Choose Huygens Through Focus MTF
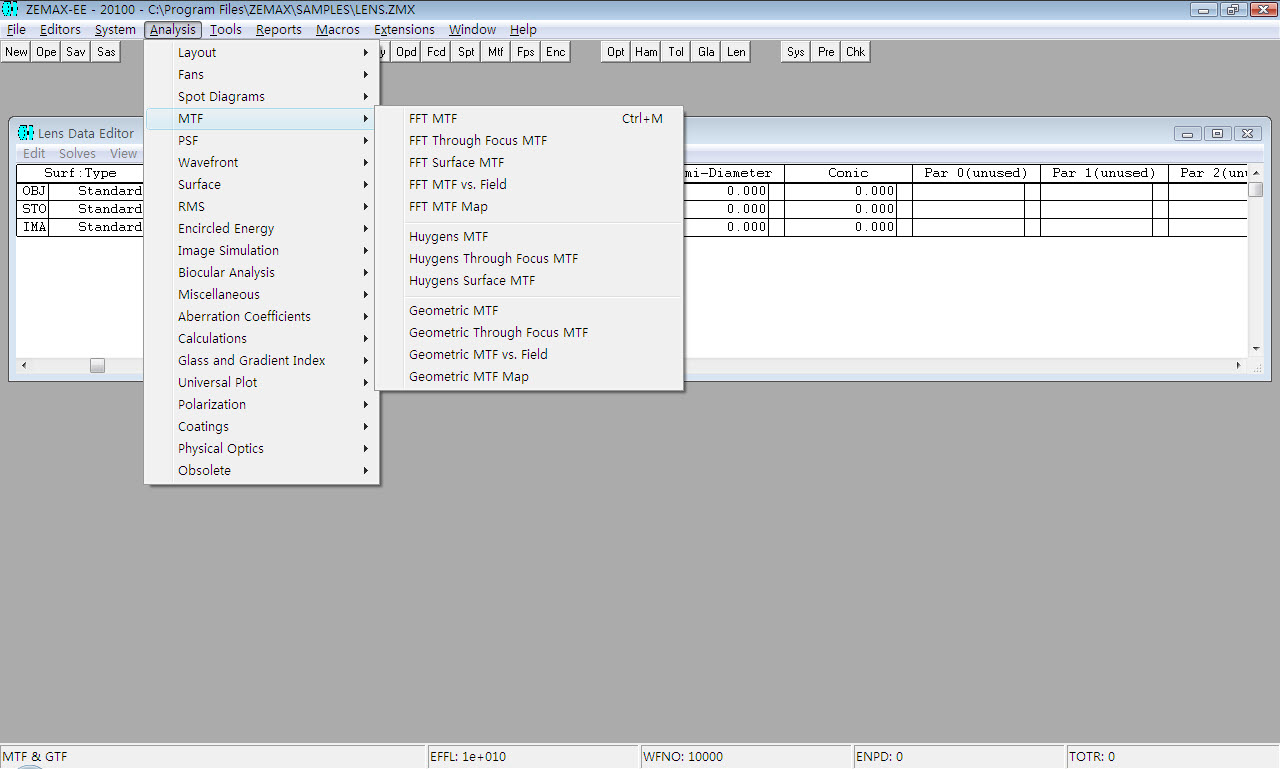Image resolution: width=1280 pixels, height=769 pixels. [x=529, y=258]
